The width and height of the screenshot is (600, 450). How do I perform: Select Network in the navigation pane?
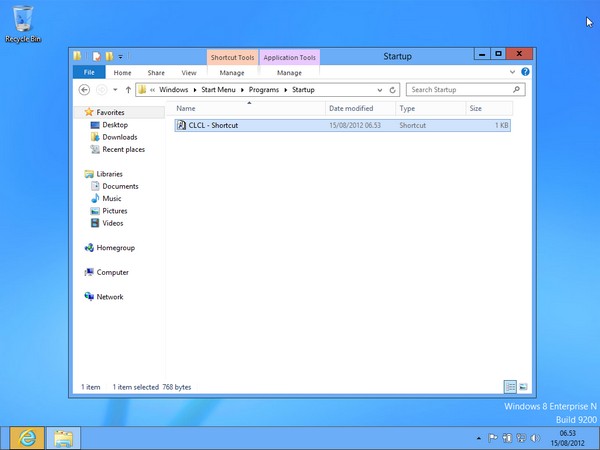coord(104,297)
